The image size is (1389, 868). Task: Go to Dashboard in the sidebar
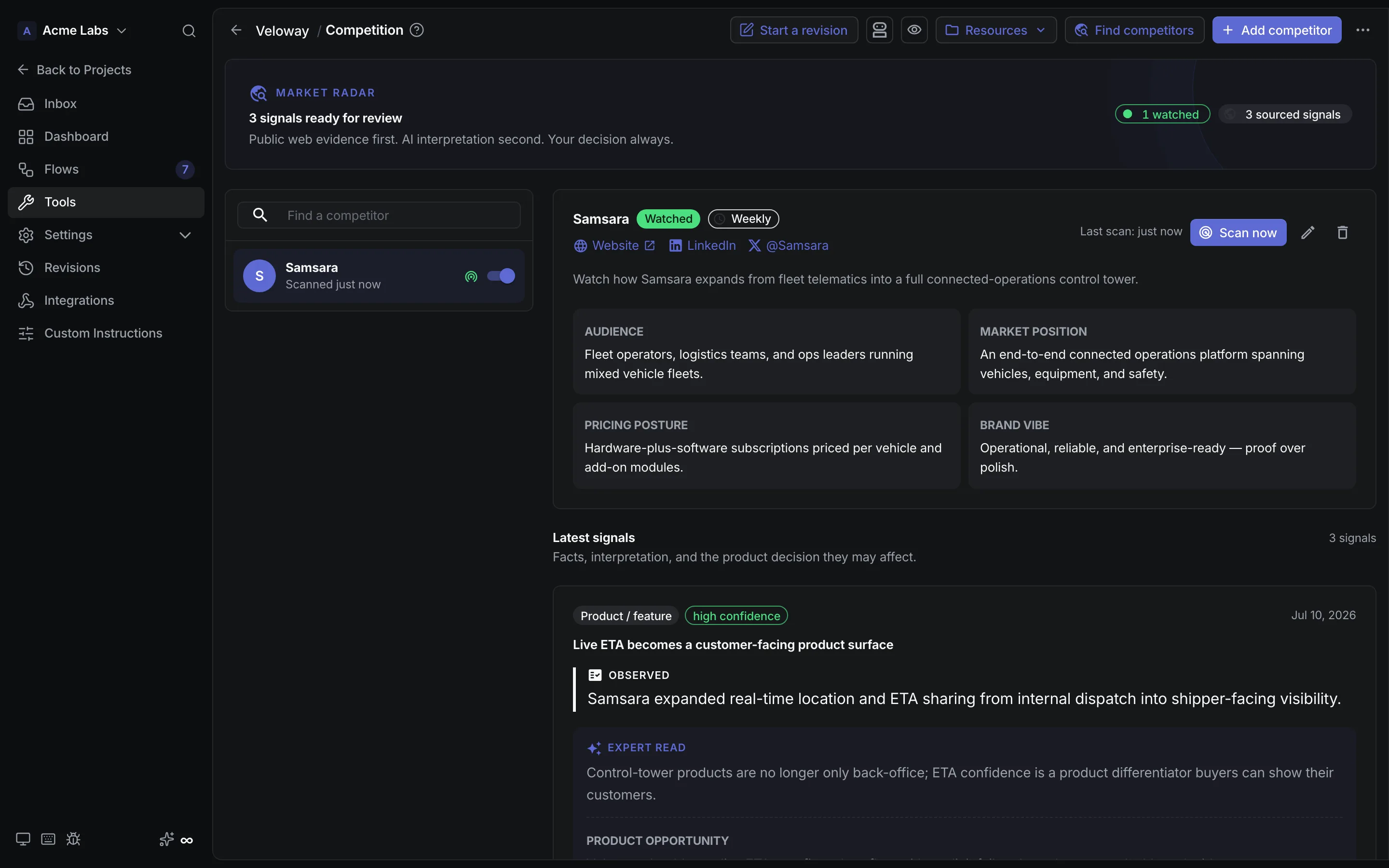point(106,136)
